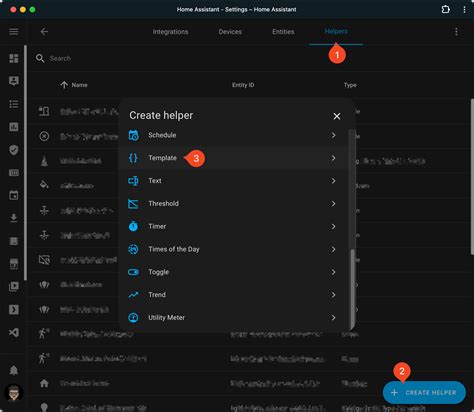Choose the Trend helper label
The image size is (474, 412).
point(157,295)
